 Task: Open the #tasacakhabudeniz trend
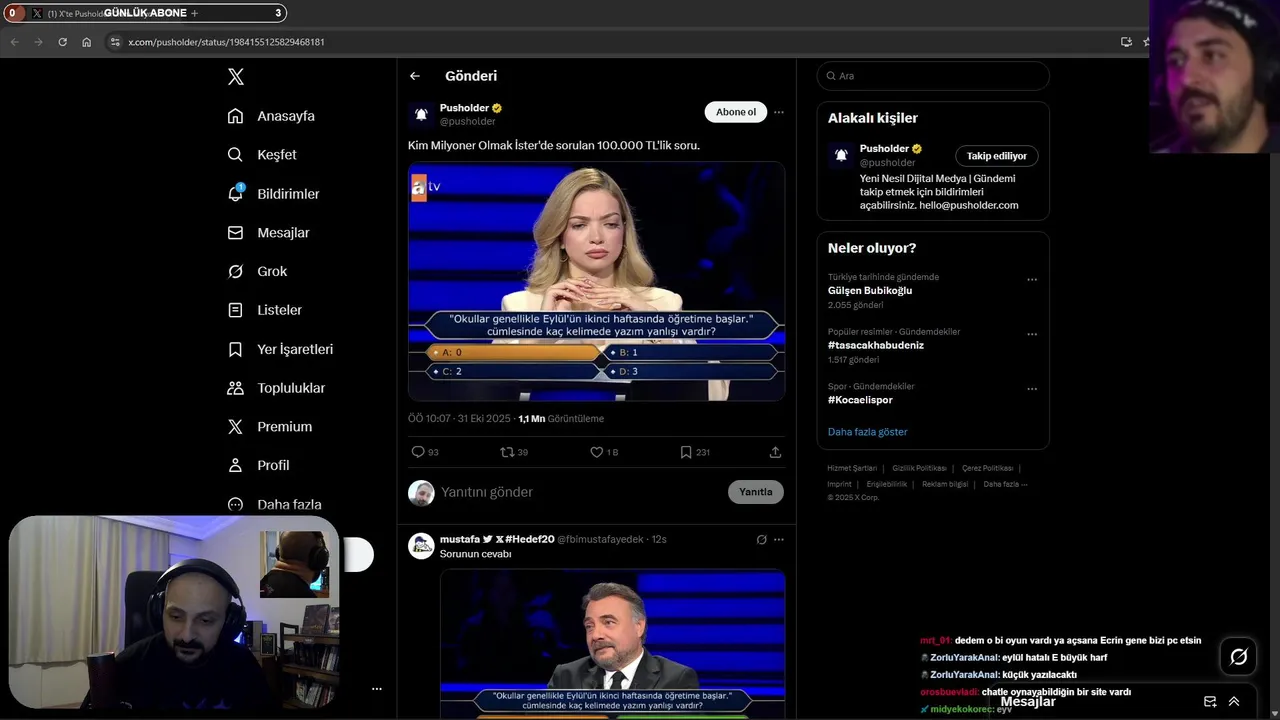876,345
